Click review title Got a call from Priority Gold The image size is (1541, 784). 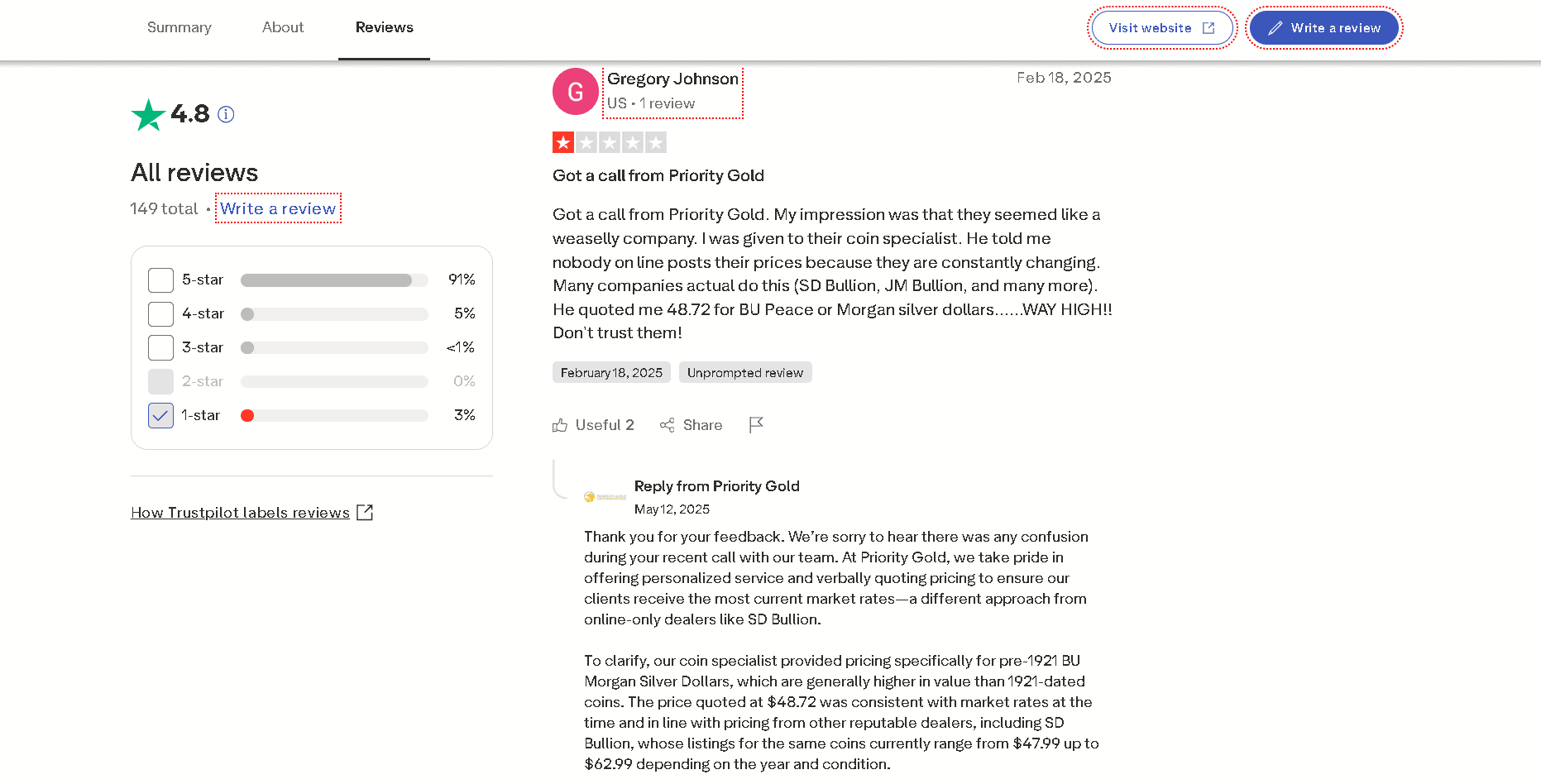point(658,175)
